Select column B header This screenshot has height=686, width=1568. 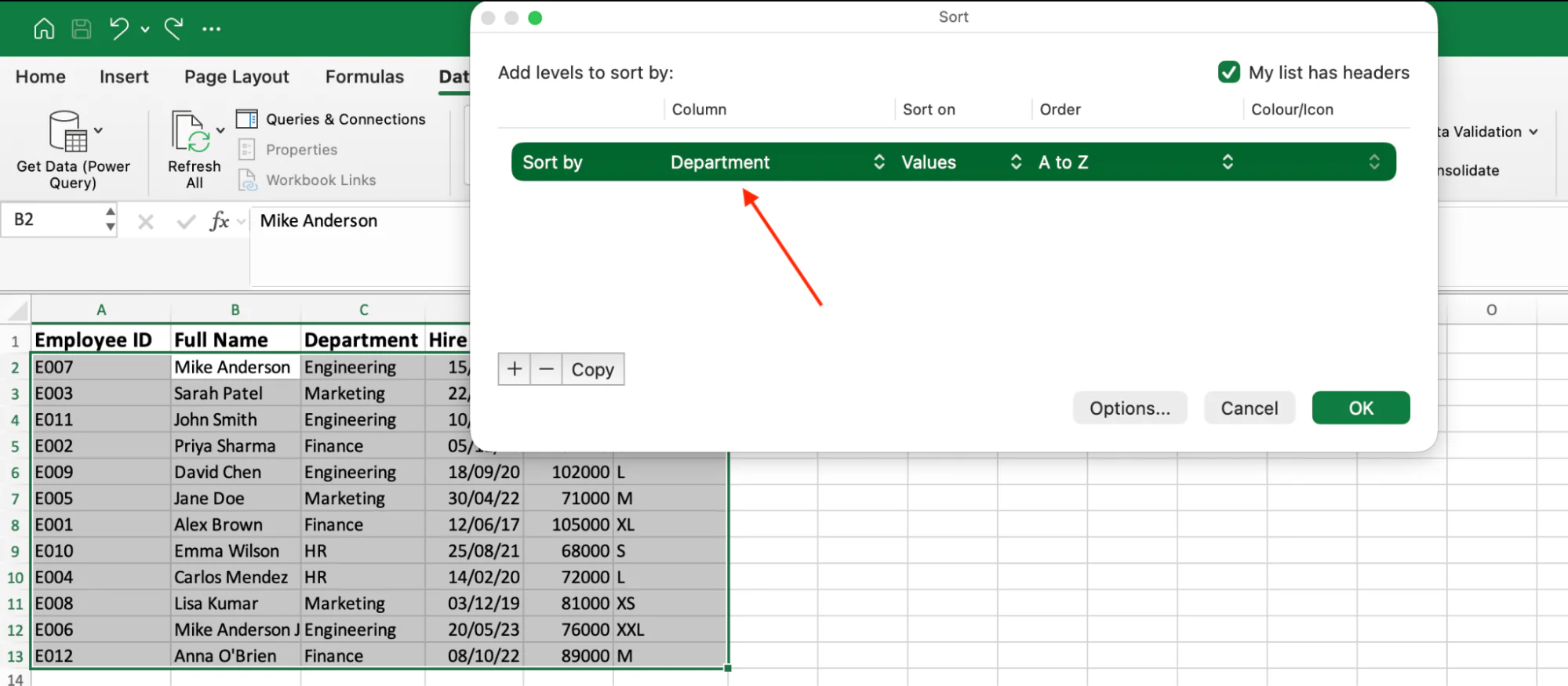[235, 310]
